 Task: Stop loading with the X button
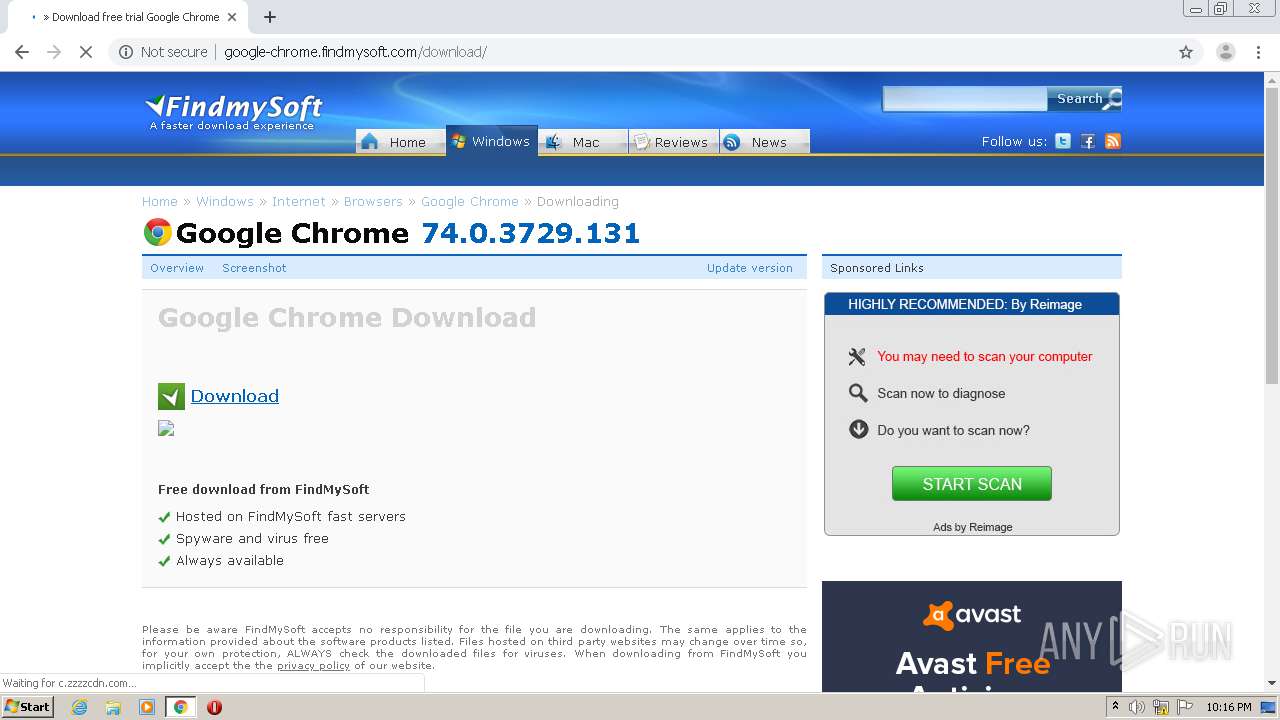click(86, 52)
